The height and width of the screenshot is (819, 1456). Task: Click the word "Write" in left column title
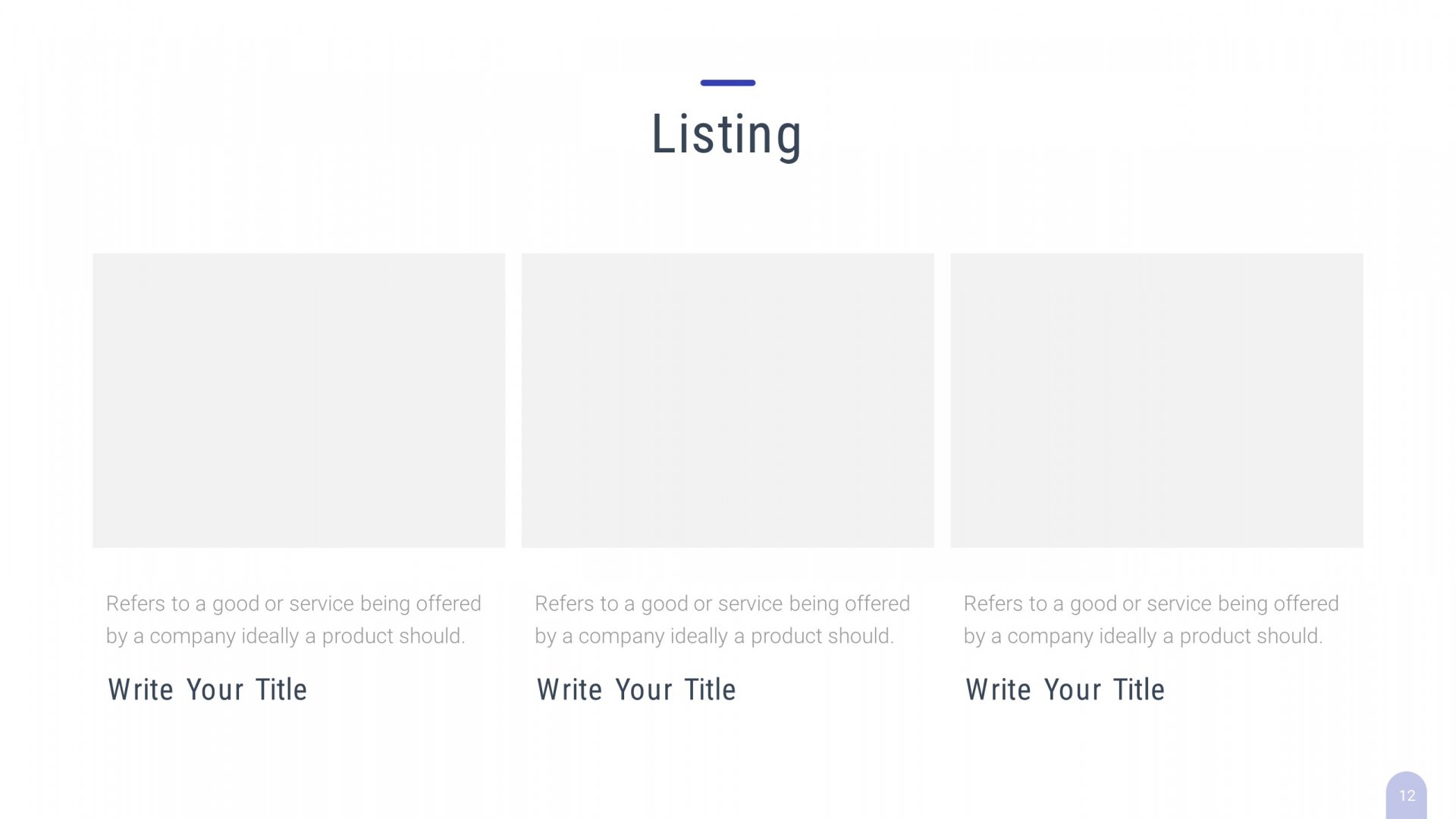pyautogui.click(x=141, y=690)
